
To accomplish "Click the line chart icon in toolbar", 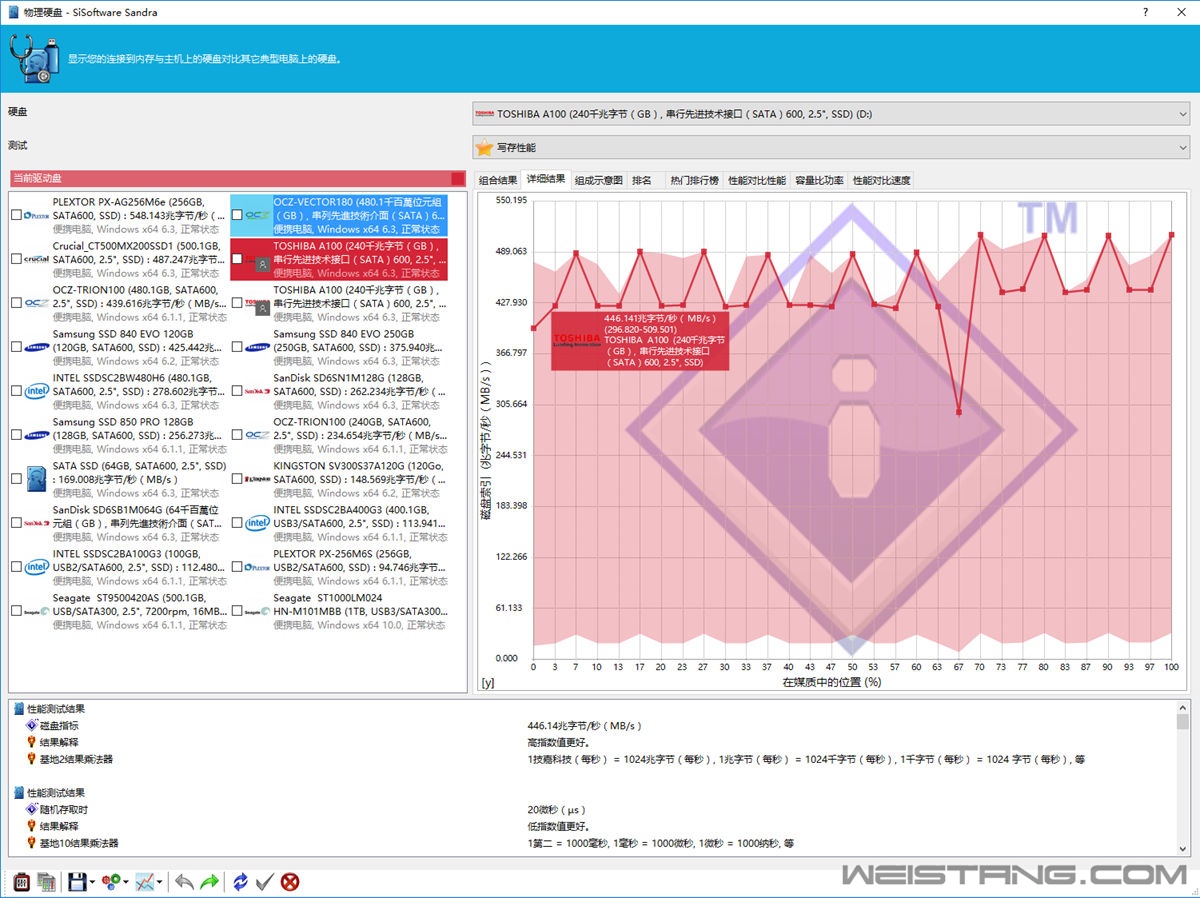I will click(144, 882).
